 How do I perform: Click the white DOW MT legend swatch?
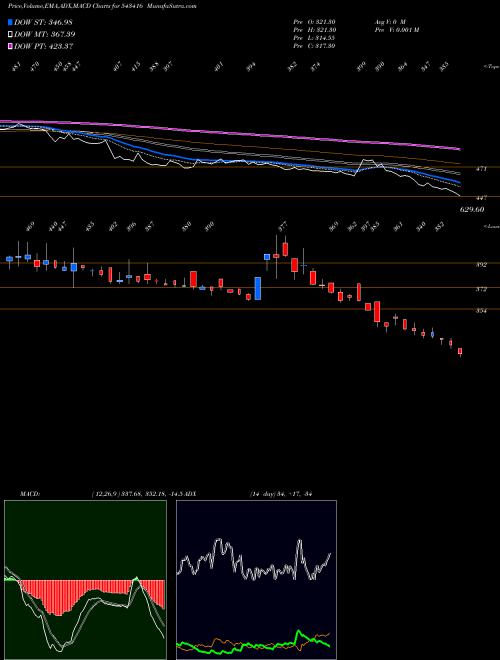pyautogui.click(x=10, y=34)
